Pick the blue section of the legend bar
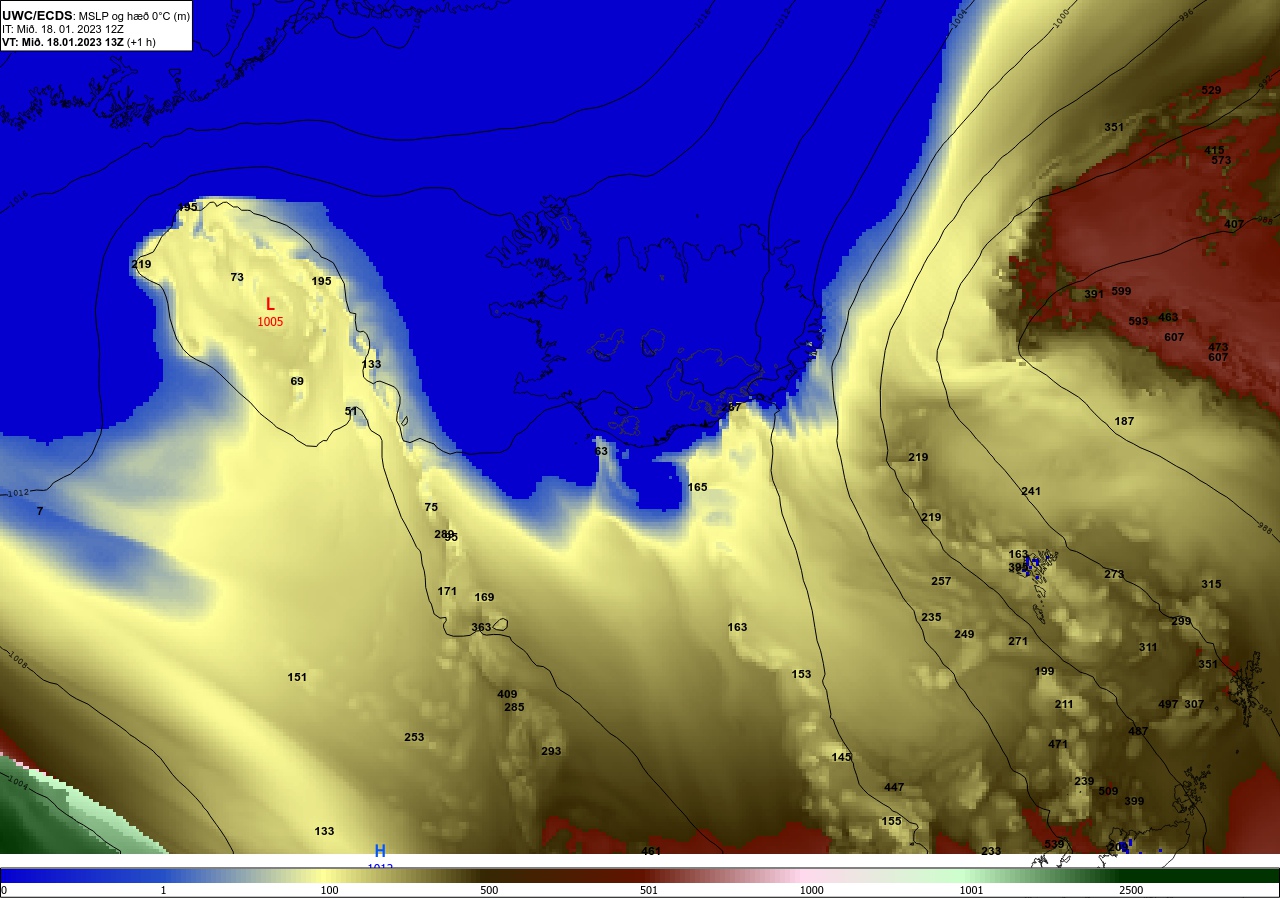1280x898 pixels. click(80, 875)
